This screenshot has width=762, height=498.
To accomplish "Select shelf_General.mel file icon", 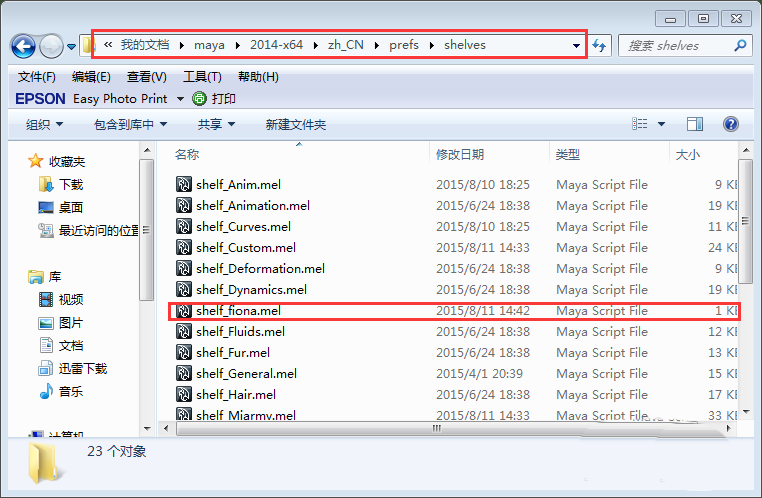I will coord(184,373).
